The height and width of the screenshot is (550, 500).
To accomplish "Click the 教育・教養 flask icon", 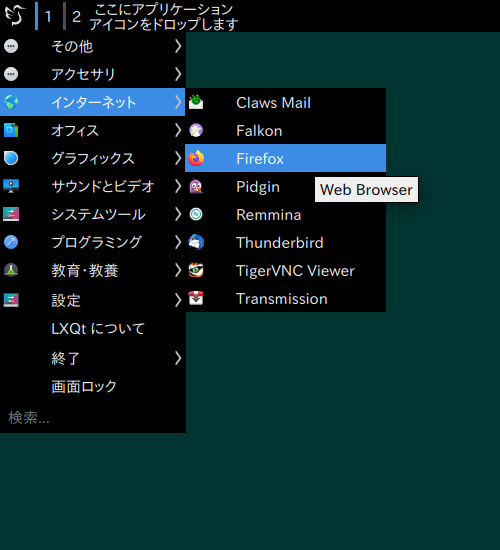I will 11,270.
